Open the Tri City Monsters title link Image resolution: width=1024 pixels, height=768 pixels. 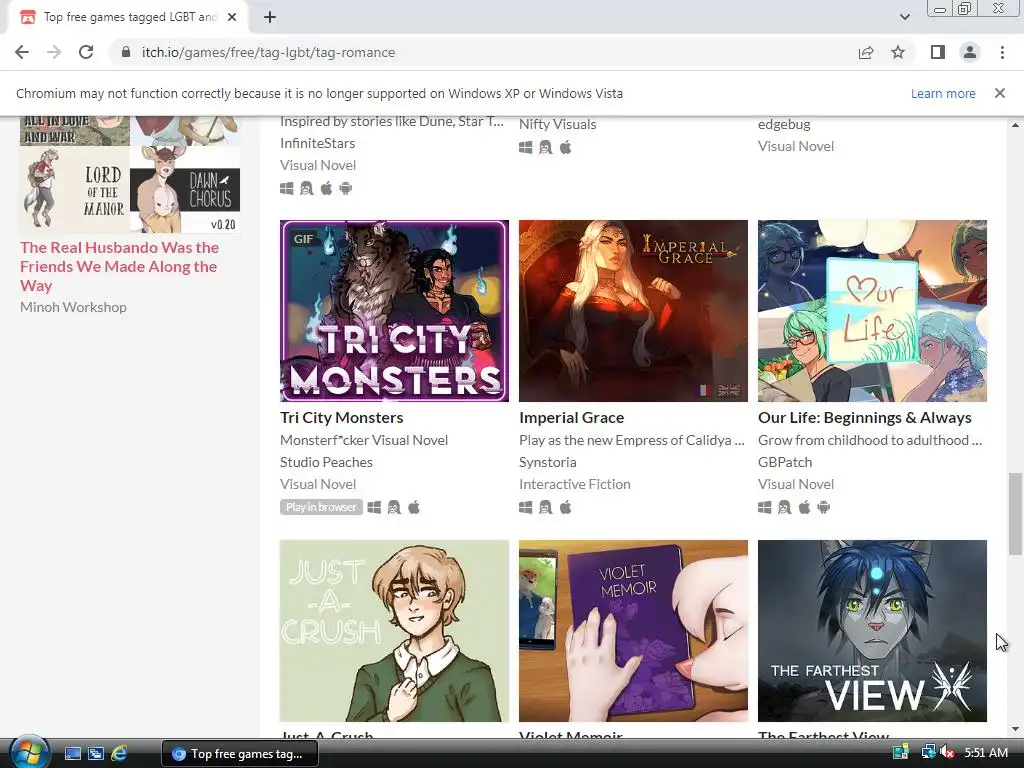(x=342, y=417)
